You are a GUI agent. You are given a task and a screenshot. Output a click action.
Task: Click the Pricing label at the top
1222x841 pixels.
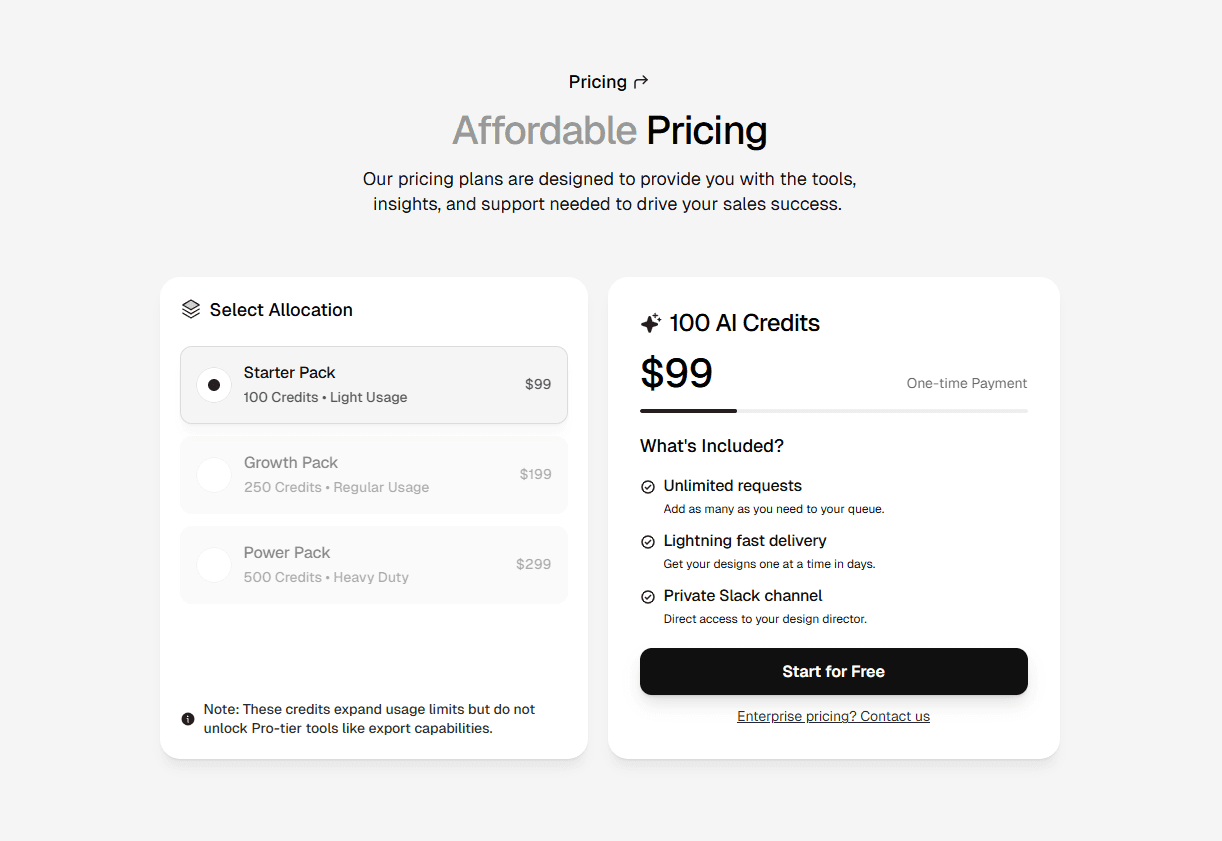click(597, 81)
